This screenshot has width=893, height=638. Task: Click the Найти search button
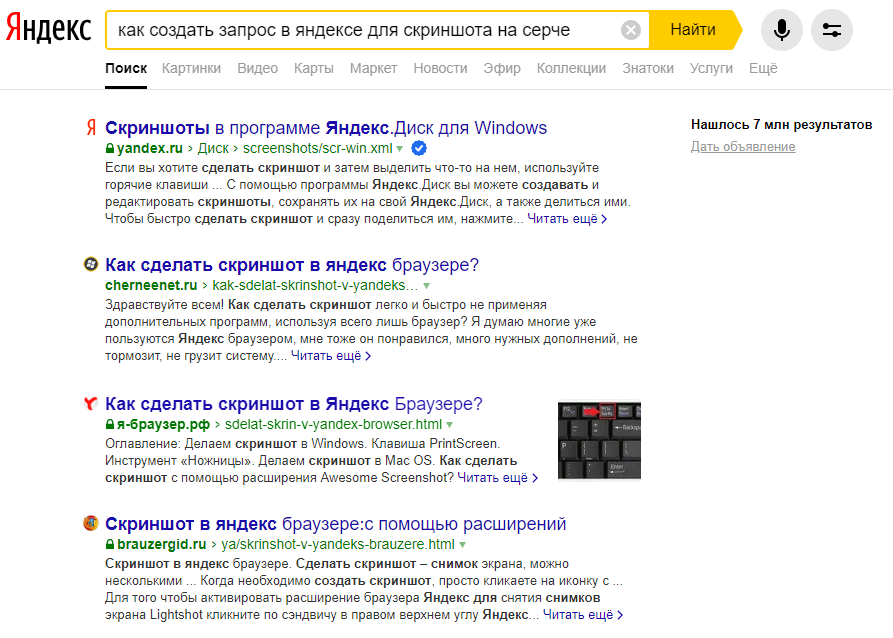click(693, 30)
